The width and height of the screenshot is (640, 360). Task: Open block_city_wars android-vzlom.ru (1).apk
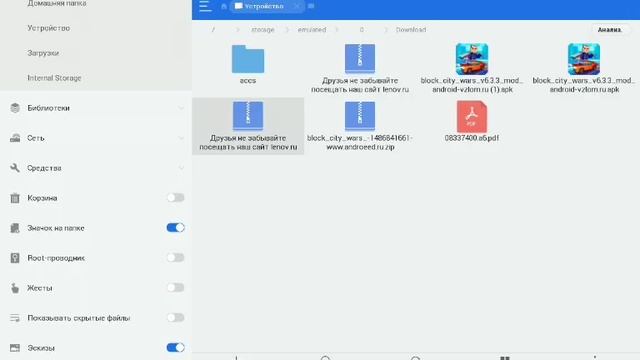coord(472,69)
